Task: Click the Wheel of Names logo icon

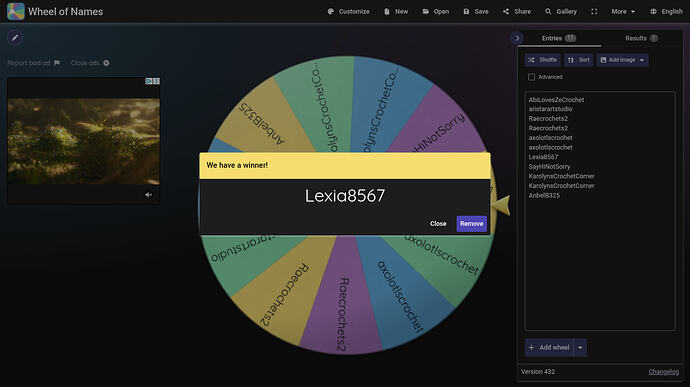Action: (16, 11)
